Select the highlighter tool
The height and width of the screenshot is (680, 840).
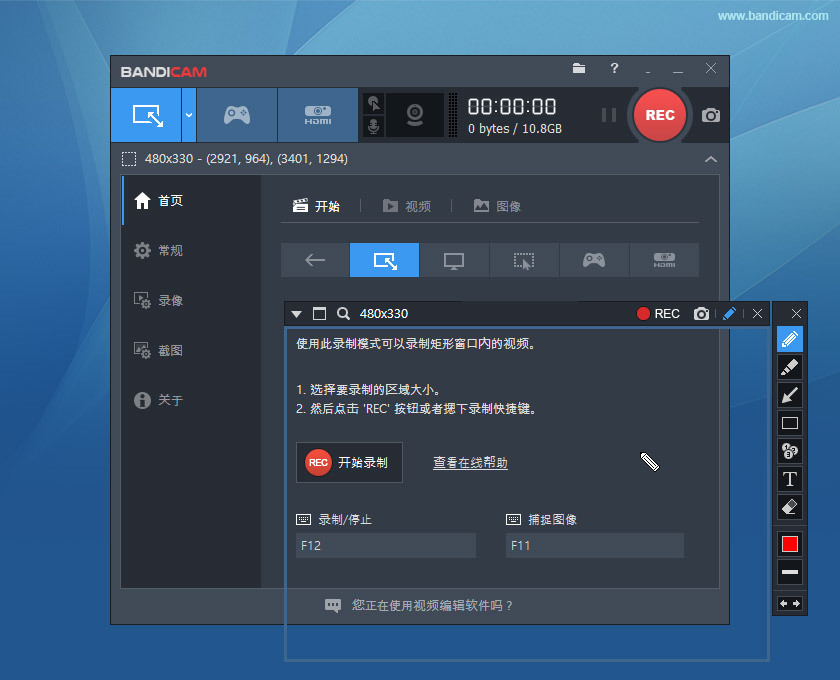pyautogui.click(x=789, y=367)
